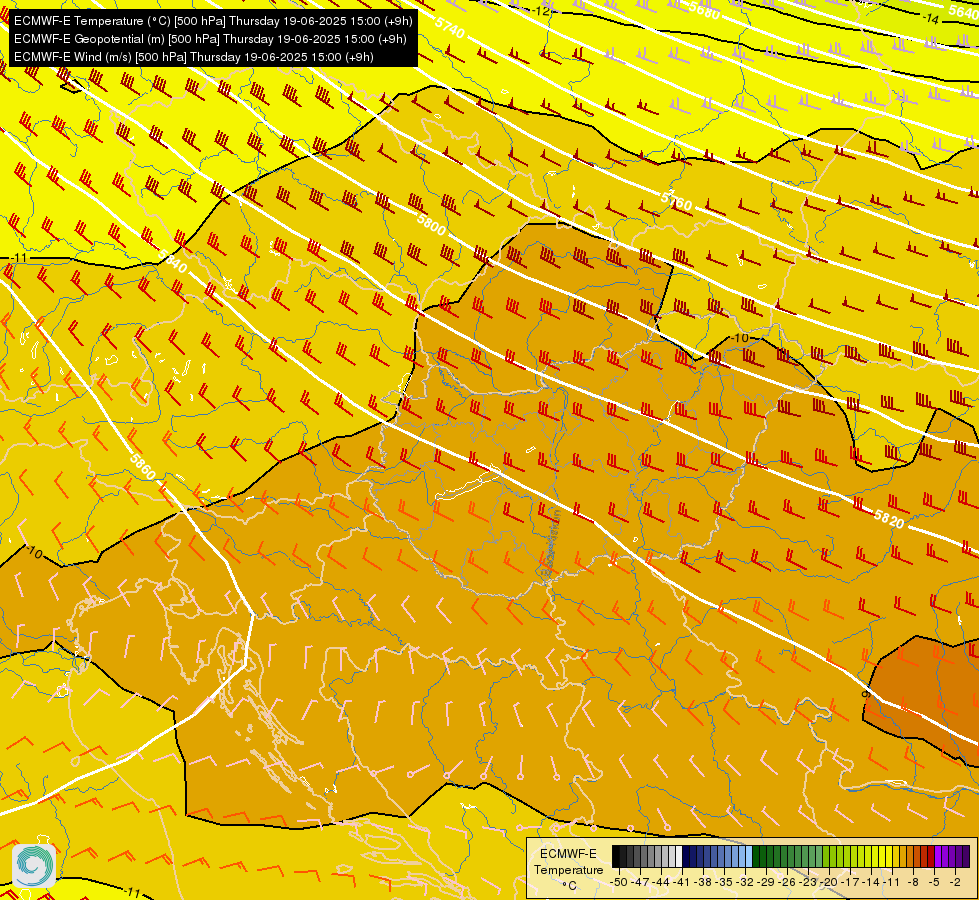Click the 5640 geopotential contour label
This screenshot has height=900, width=979.
963,11
